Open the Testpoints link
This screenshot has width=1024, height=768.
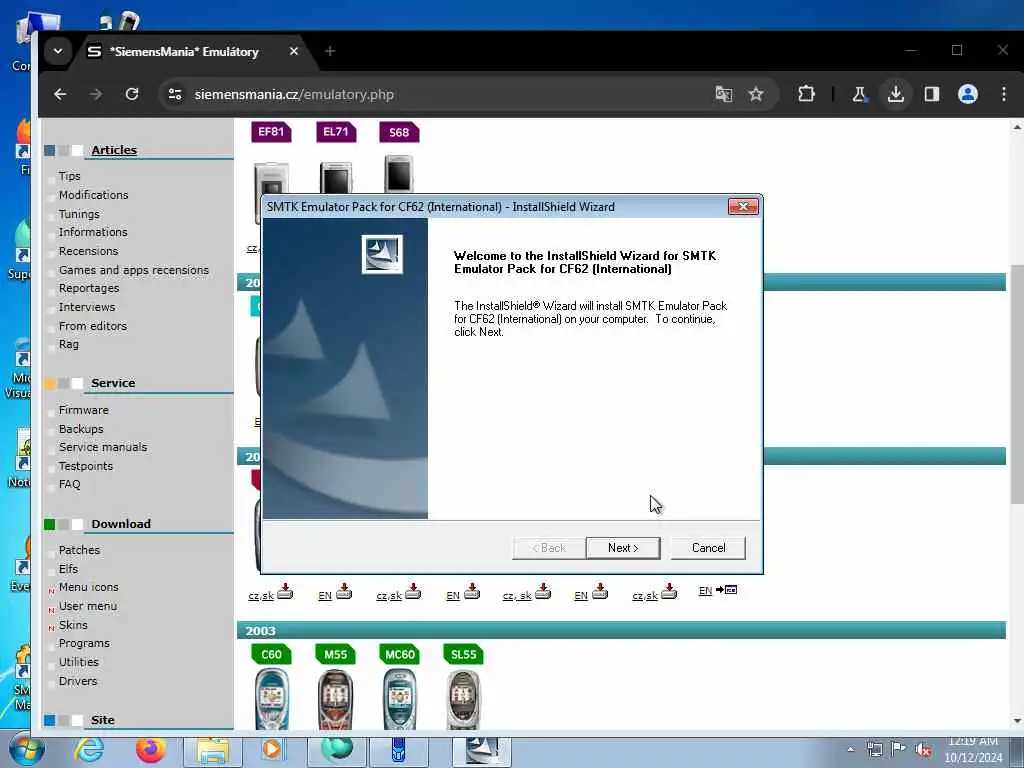tap(86, 466)
